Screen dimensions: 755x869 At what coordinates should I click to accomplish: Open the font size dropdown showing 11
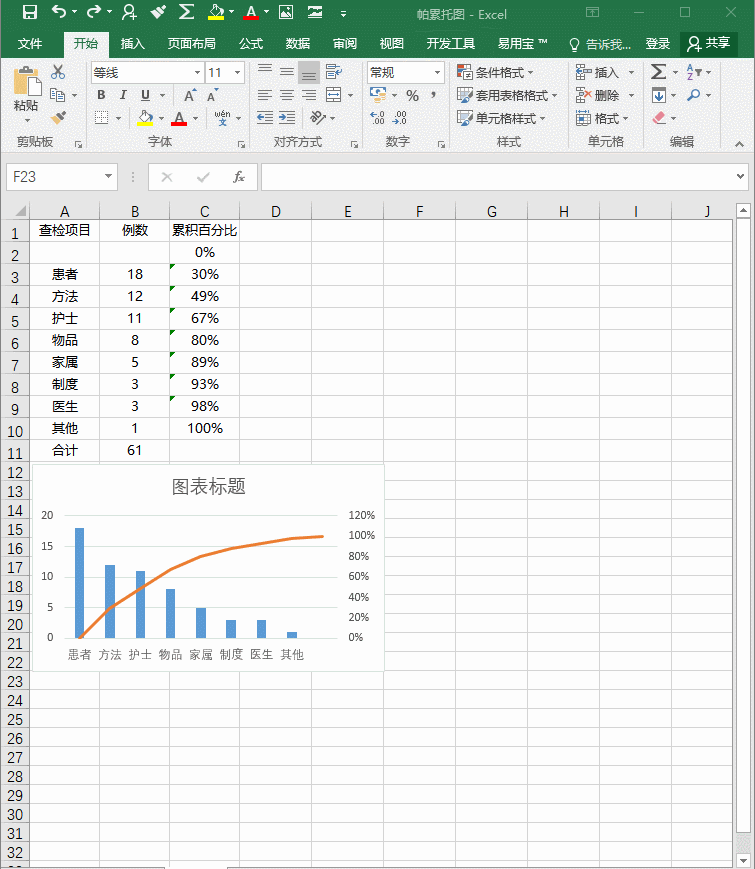pos(237,73)
